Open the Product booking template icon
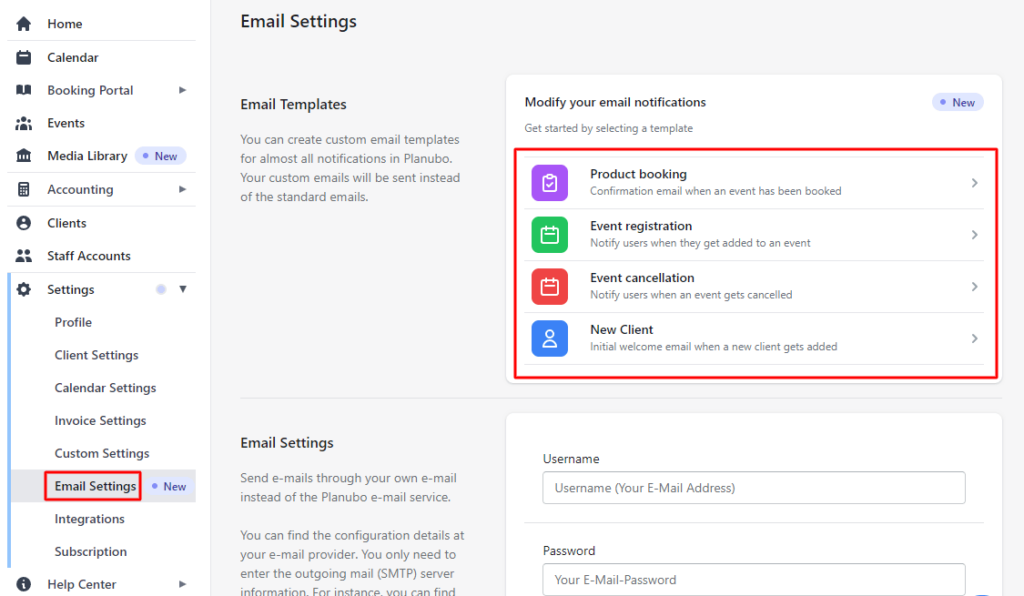This screenshot has height=596, width=1024. click(549, 181)
